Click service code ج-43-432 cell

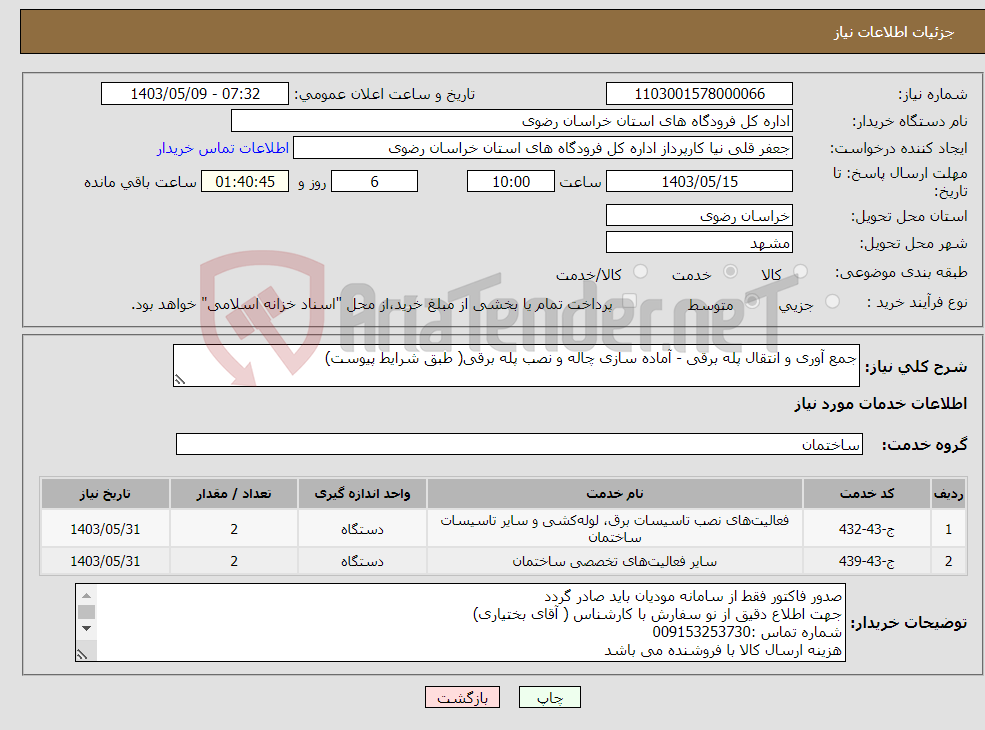[867, 529]
